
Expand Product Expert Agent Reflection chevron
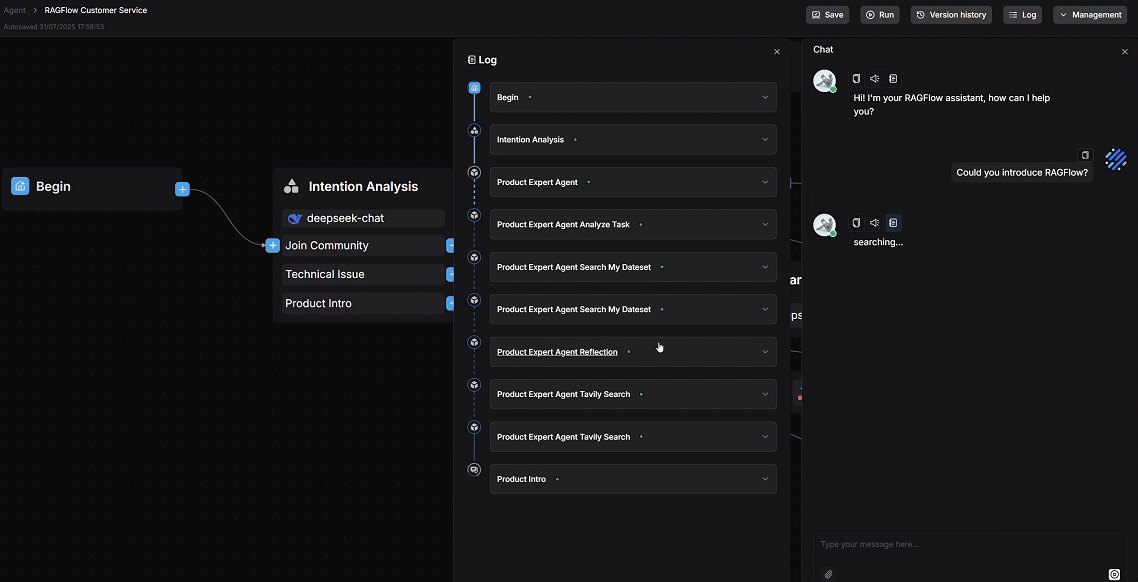coord(764,352)
